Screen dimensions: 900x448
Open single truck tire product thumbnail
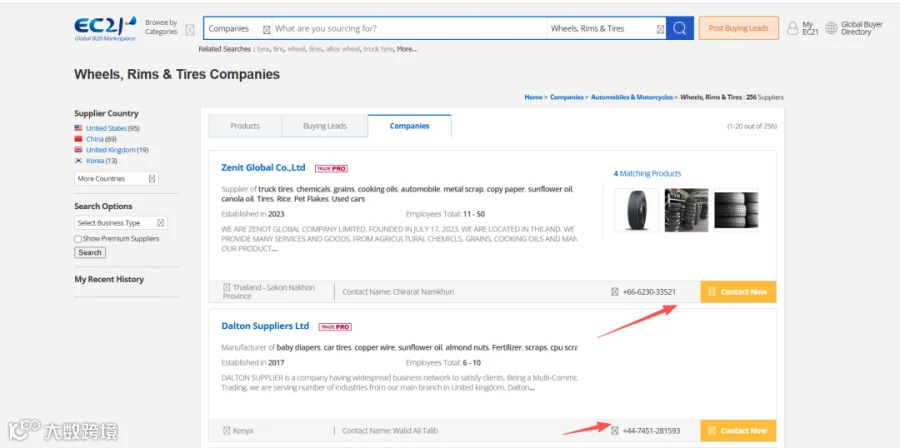[637, 211]
